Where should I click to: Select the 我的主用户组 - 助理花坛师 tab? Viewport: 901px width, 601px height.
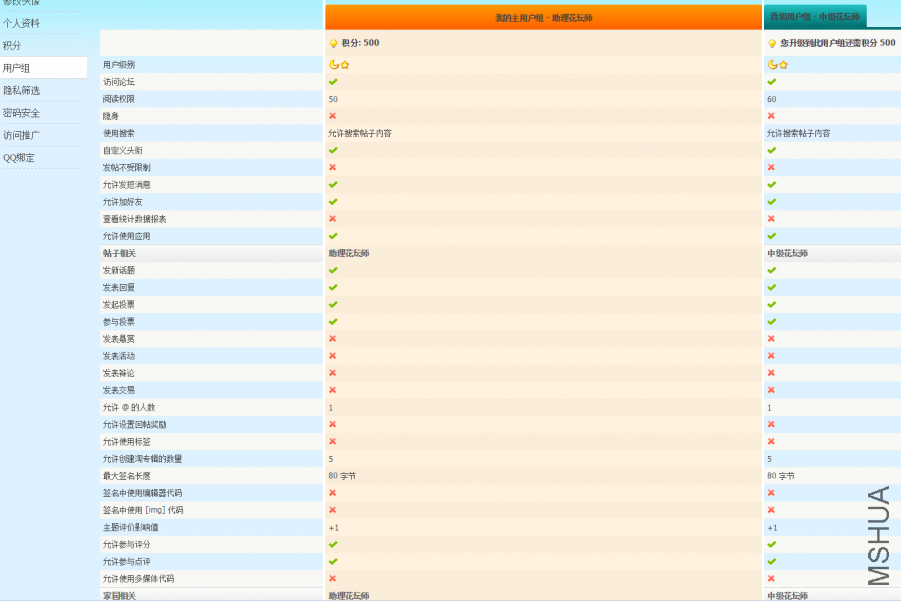click(x=543, y=18)
